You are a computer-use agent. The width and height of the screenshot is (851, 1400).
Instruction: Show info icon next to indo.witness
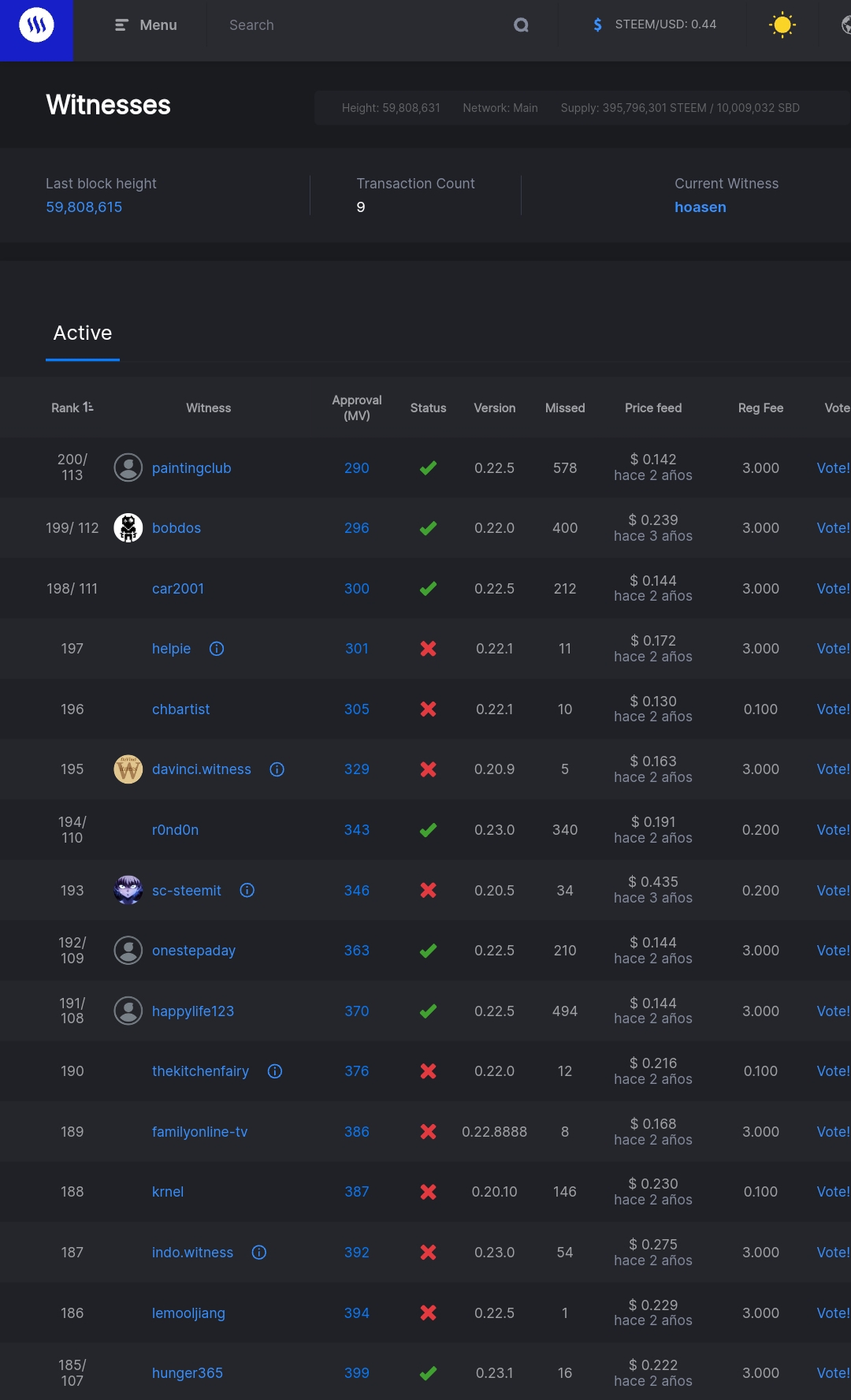[x=259, y=1253]
